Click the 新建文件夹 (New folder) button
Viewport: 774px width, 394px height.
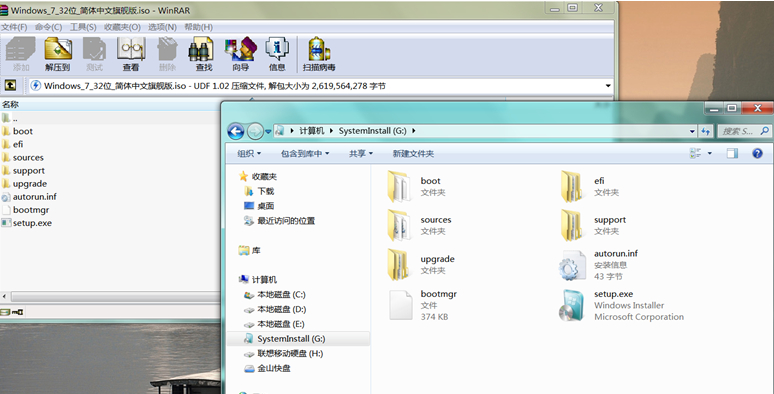pos(413,154)
